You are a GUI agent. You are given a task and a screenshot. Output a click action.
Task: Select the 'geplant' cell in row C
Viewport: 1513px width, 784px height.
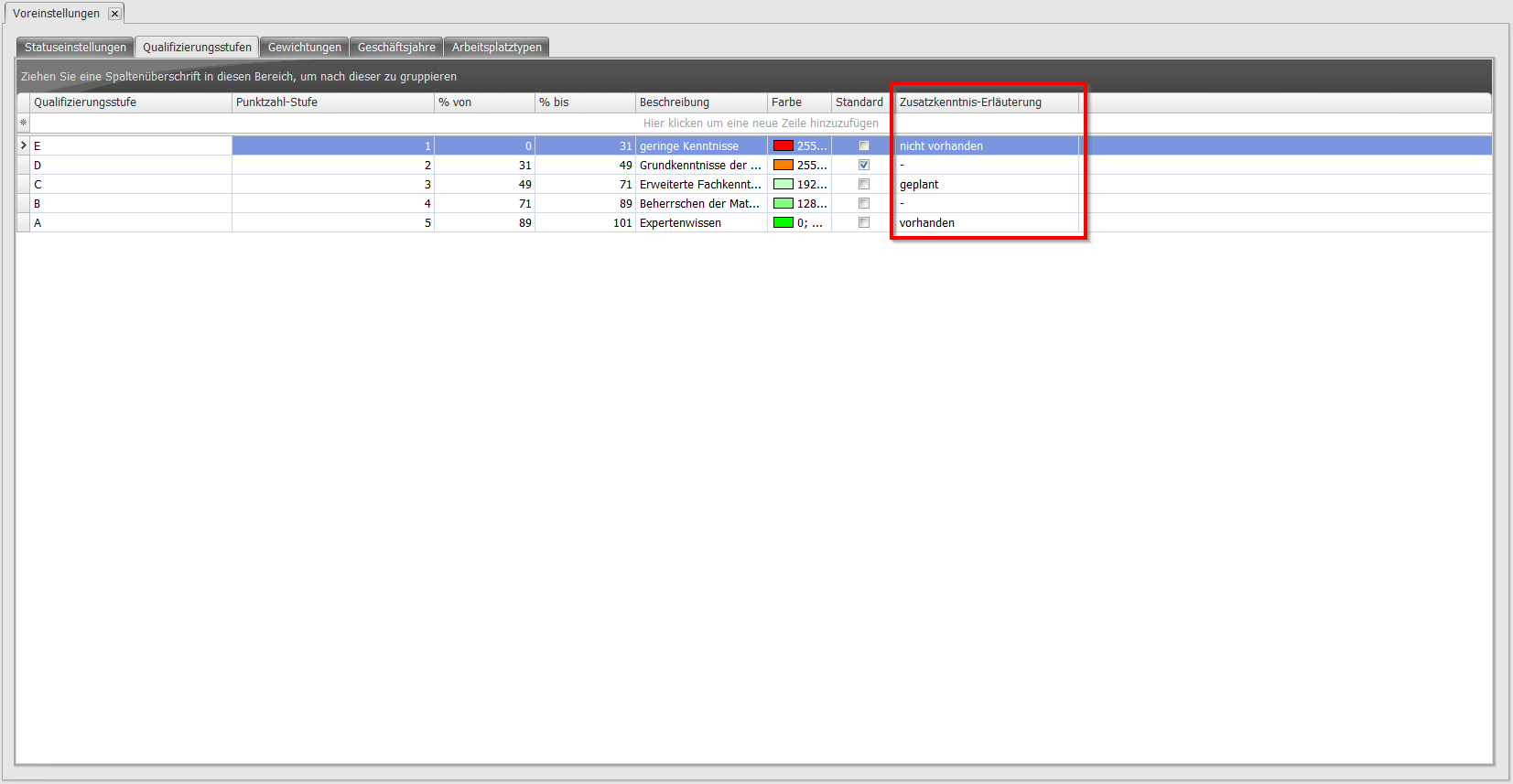[986, 185]
